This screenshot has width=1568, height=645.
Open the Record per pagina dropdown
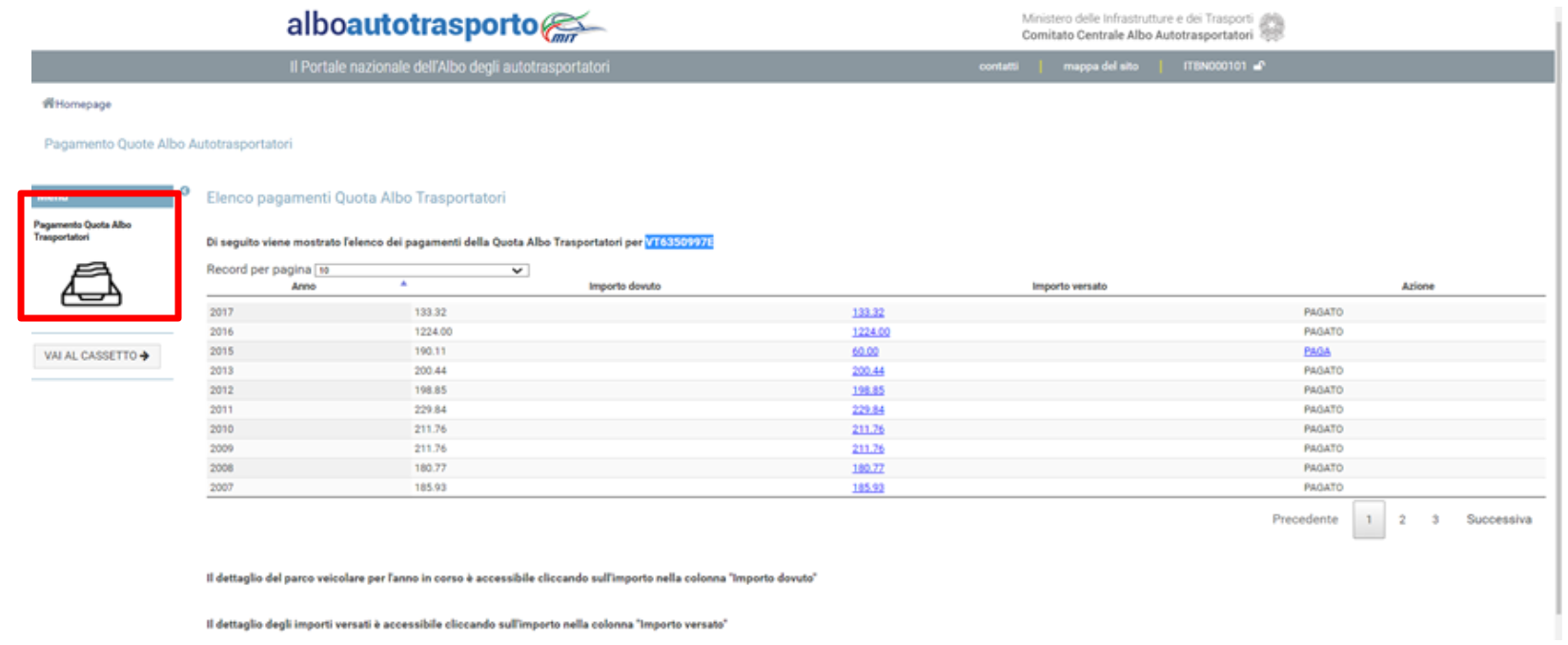(x=421, y=271)
